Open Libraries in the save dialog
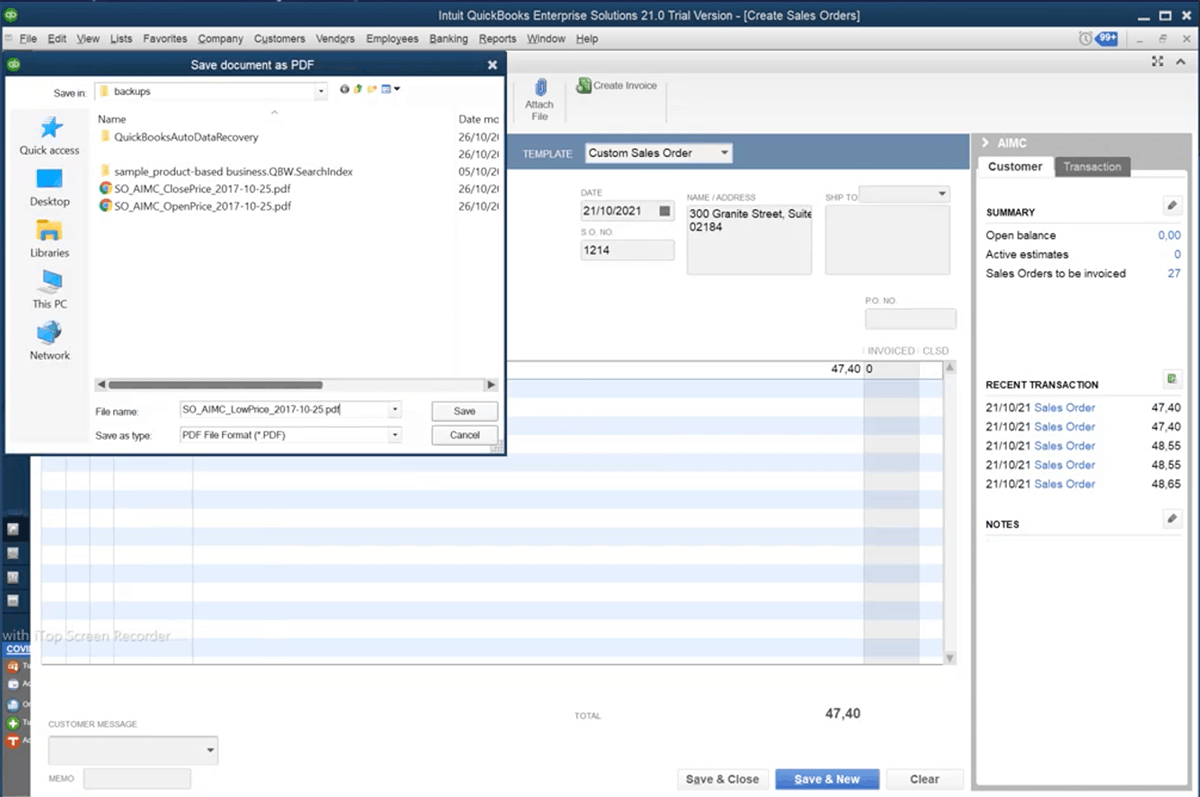The height and width of the screenshot is (797, 1200). click(x=49, y=239)
